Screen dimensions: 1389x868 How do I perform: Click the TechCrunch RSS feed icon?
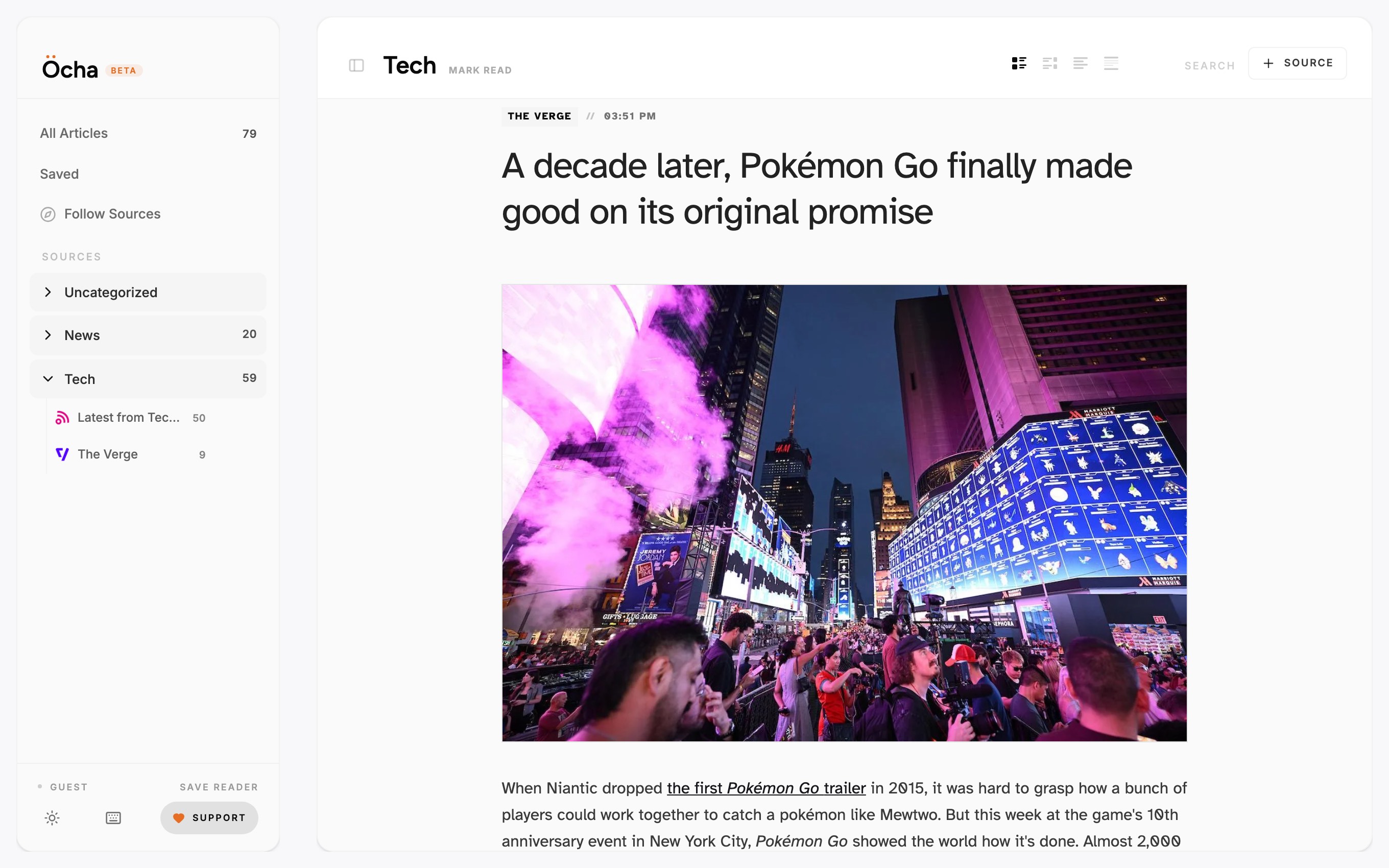[63, 418]
